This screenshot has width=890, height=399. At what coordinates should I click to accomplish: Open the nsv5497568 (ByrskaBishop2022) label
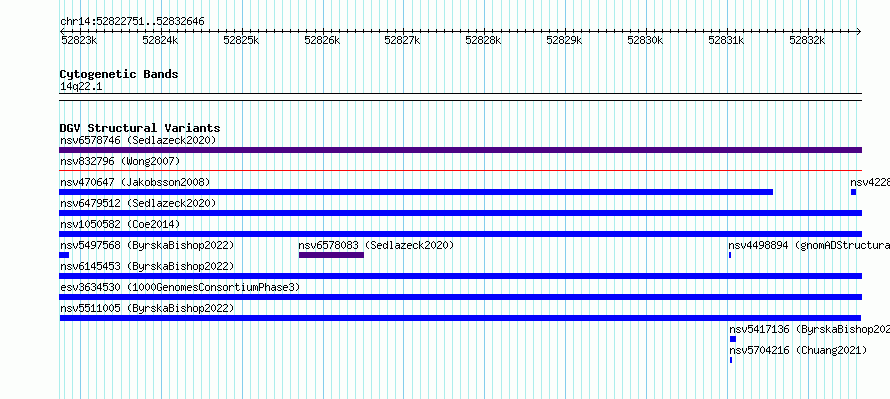click(x=147, y=245)
